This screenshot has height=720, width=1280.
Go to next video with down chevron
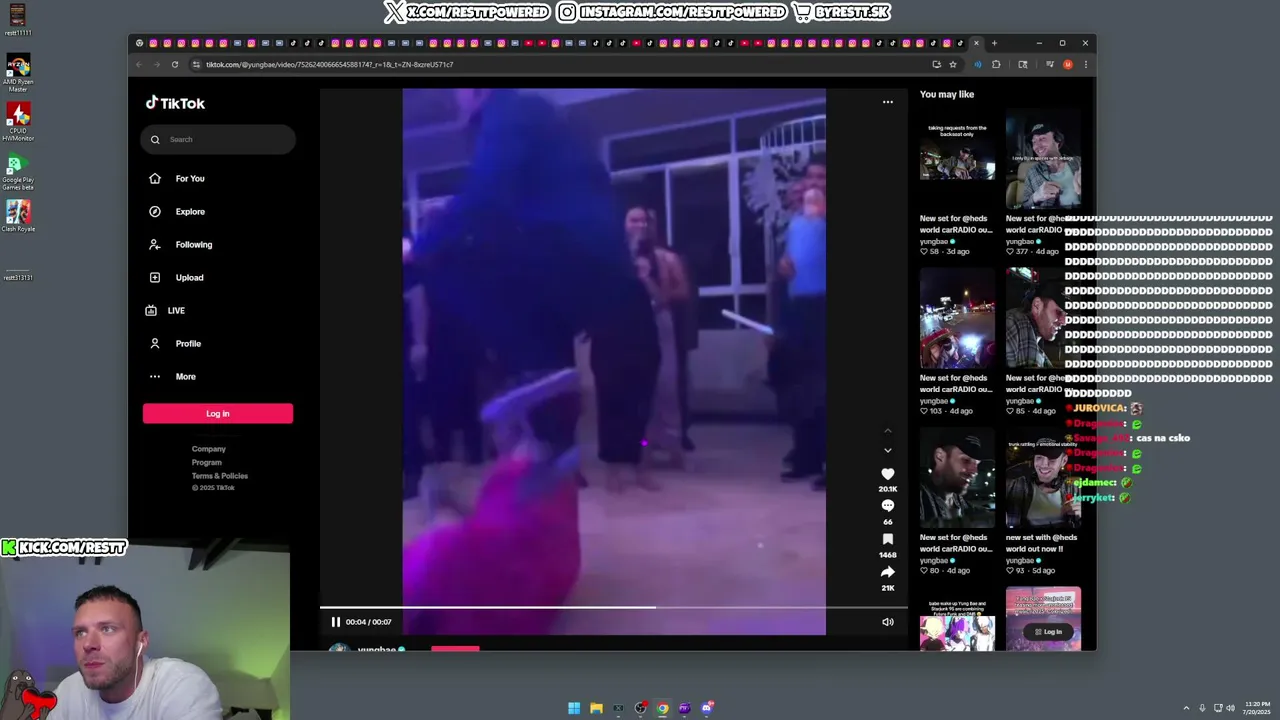coord(887,450)
